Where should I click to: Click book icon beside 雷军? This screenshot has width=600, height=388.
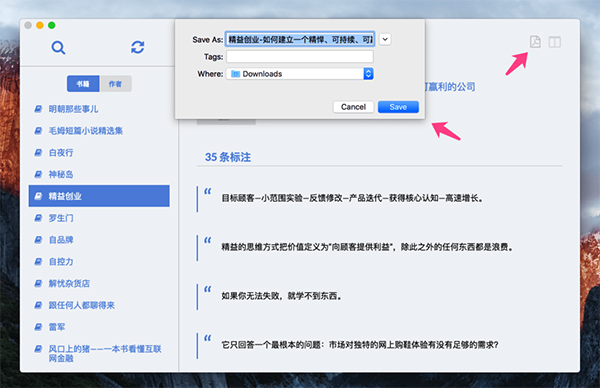(x=38, y=327)
